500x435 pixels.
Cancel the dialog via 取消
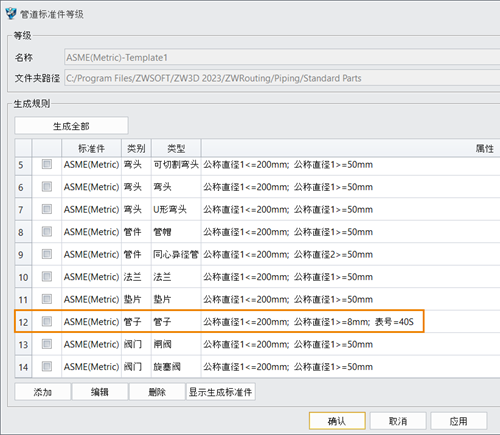tap(398, 421)
